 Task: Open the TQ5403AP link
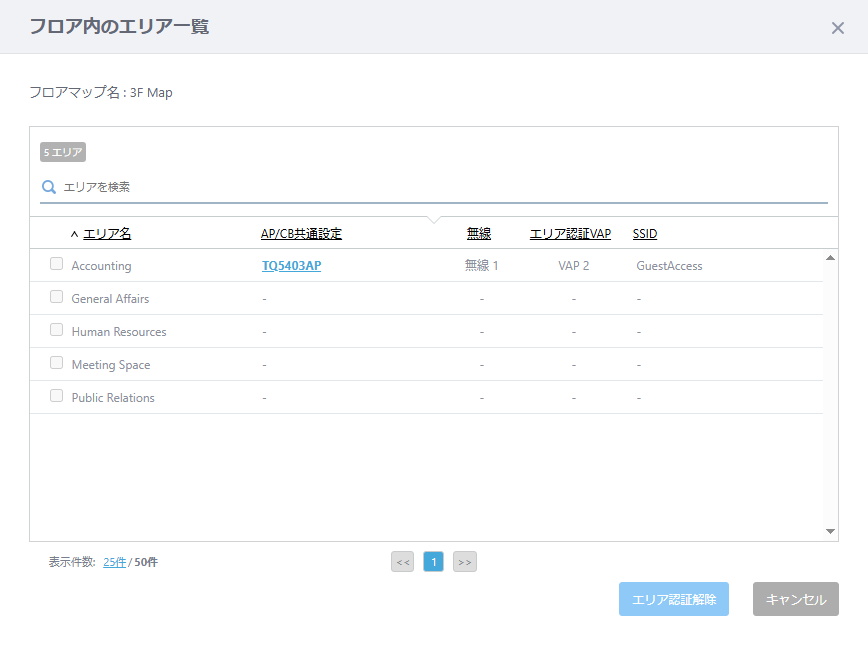point(291,266)
